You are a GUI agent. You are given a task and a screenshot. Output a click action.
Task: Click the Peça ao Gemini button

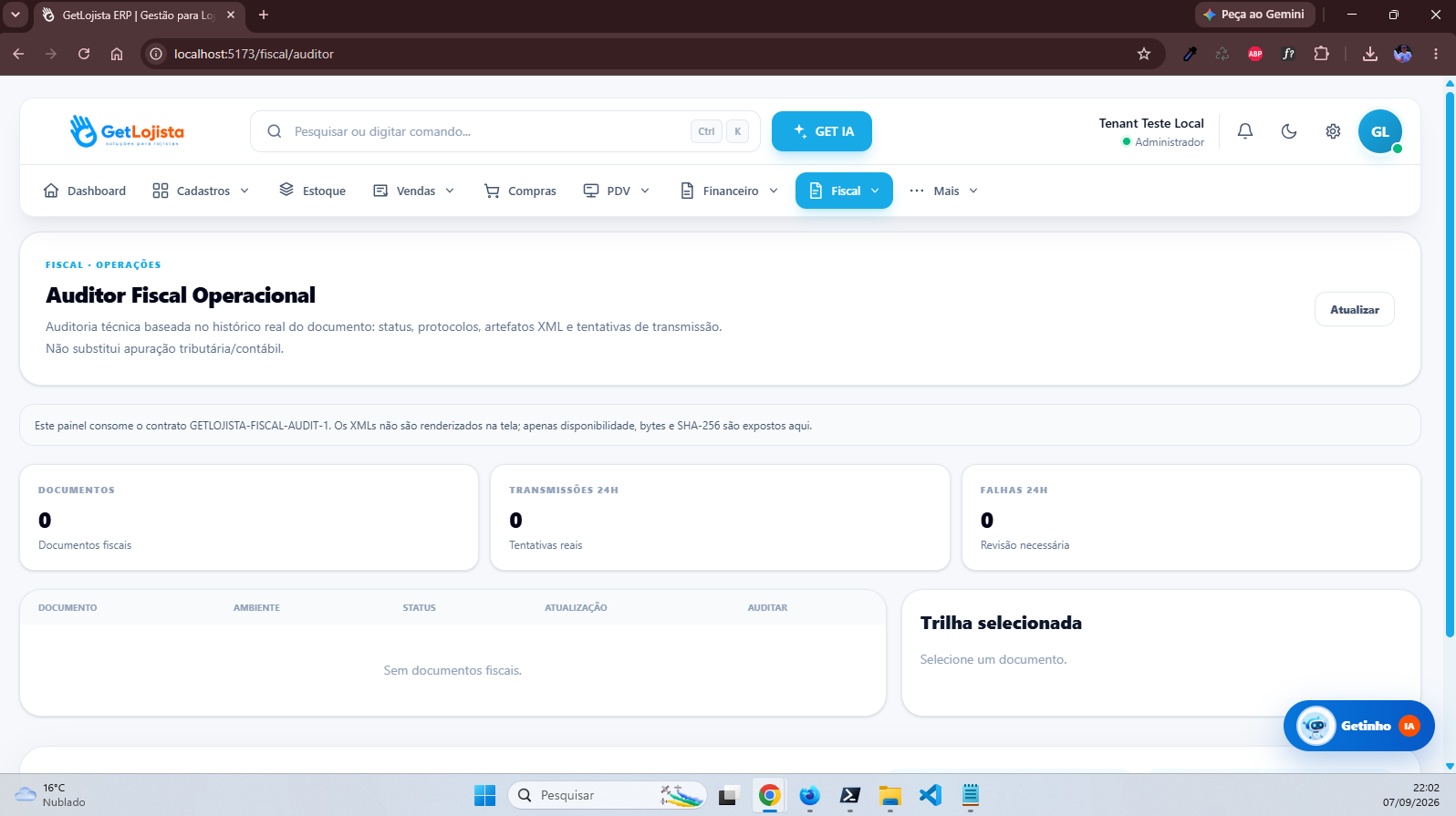pyautogui.click(x=1254, y=15)
